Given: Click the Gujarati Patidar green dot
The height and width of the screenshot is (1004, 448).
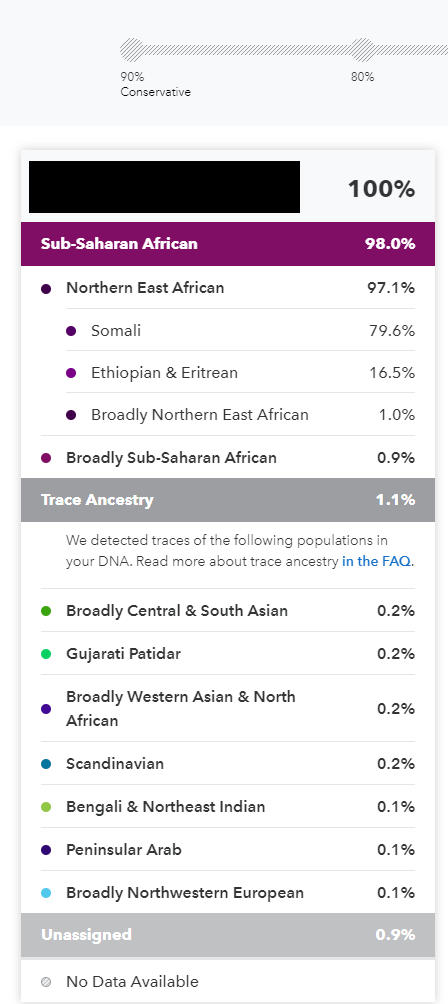Looking at the screenshot, I should [x=46, y=654].
